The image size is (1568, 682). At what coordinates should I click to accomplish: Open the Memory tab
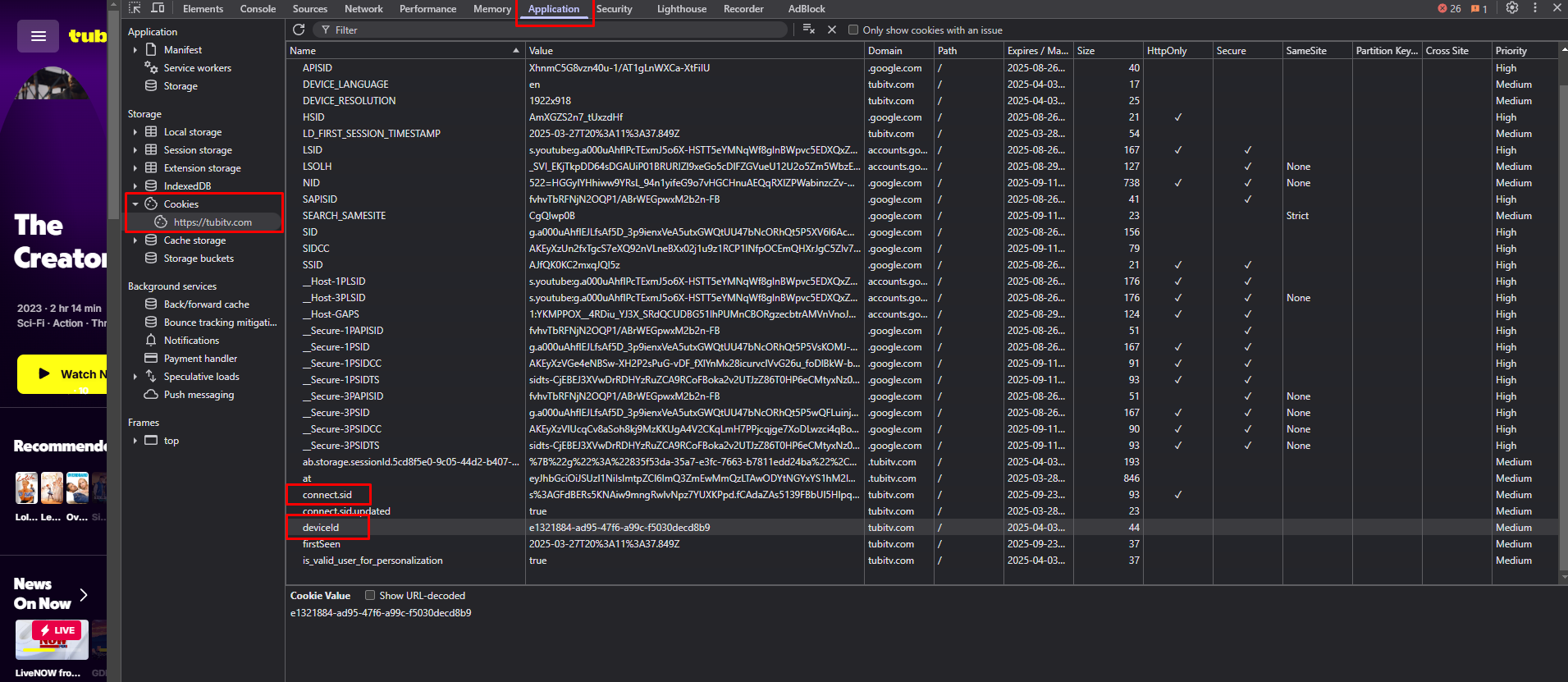coord(492,9)
